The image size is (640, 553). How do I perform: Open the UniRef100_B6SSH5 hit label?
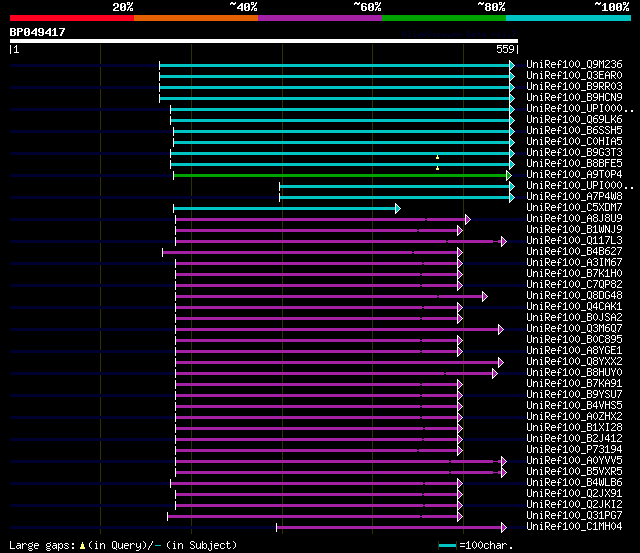(x=574, y=131)
